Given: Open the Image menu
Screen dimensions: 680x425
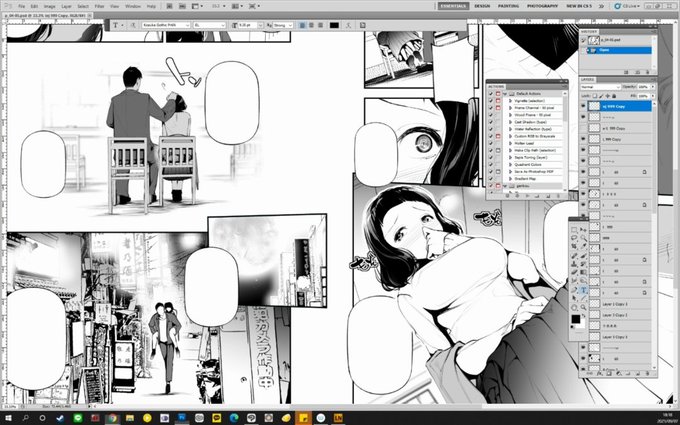Looking at the screenshot, I should coord(49,7).
